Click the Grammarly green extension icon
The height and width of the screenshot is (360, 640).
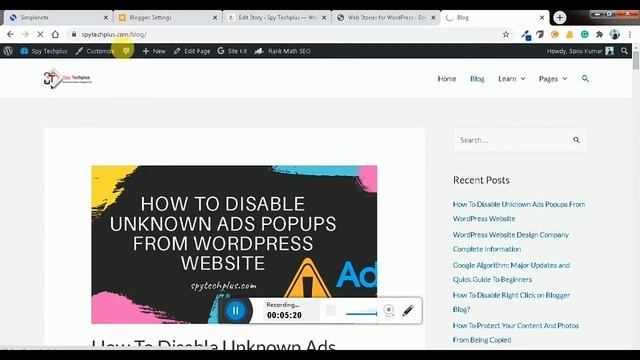pos(584,35)
